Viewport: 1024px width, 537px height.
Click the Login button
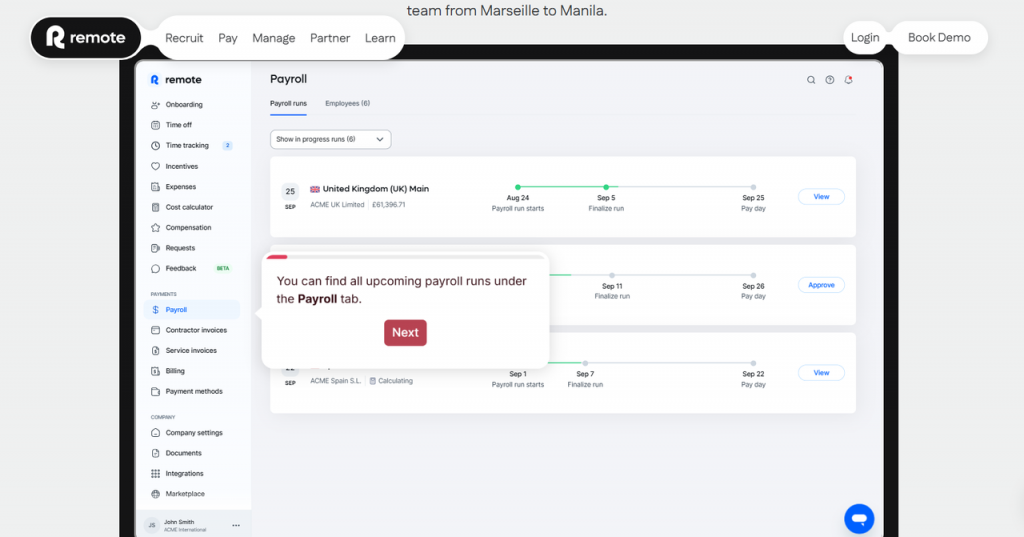(x=865, y=38)
